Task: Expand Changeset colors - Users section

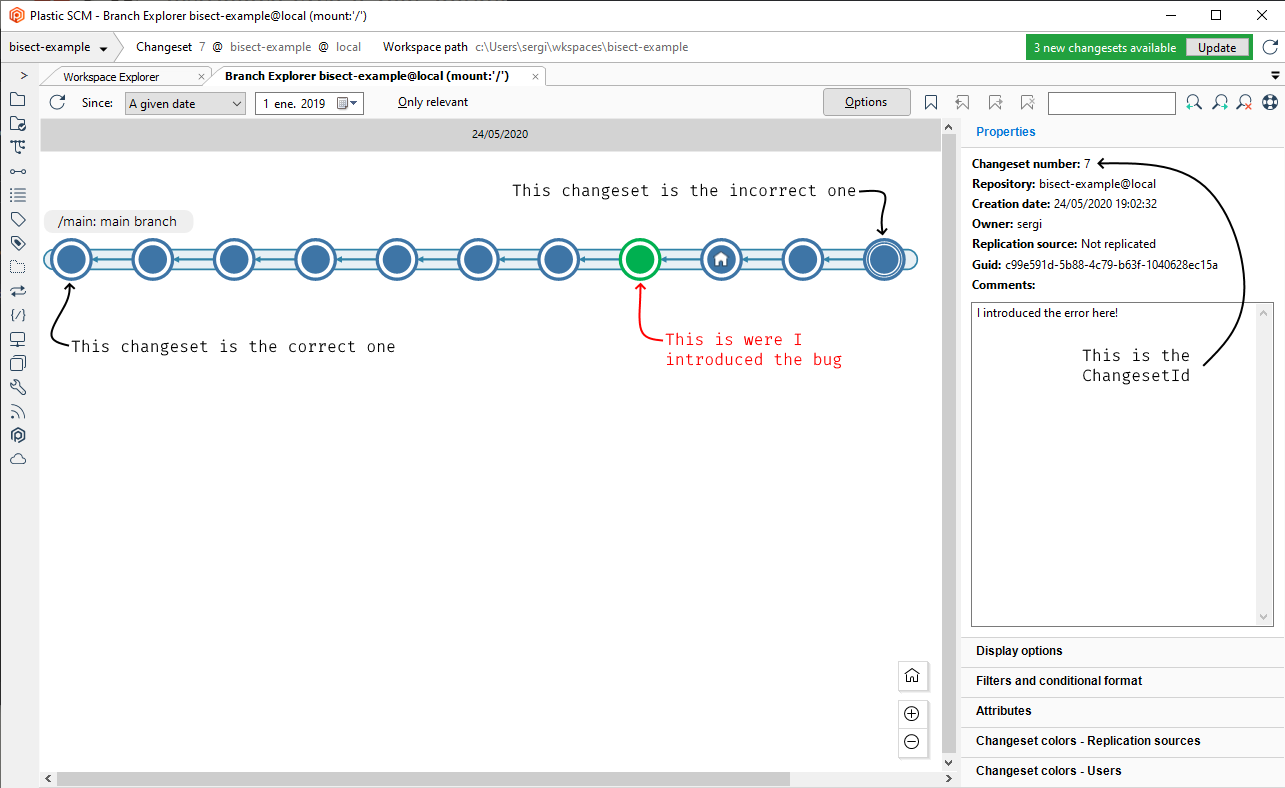Action: (1123, 771)
